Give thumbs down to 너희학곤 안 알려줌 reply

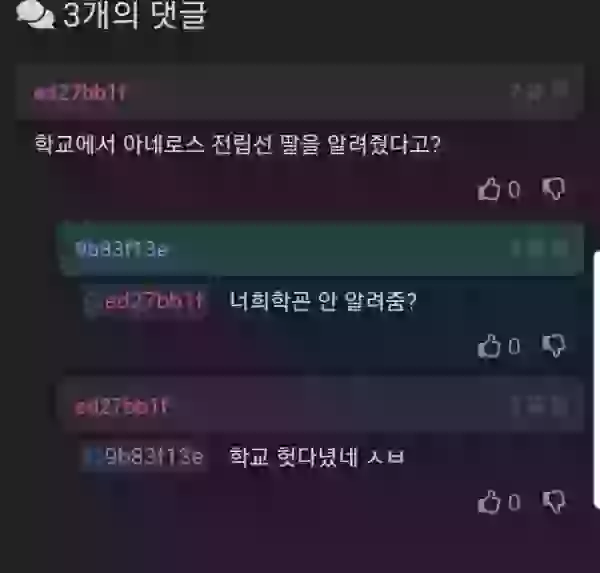(553, 345)
